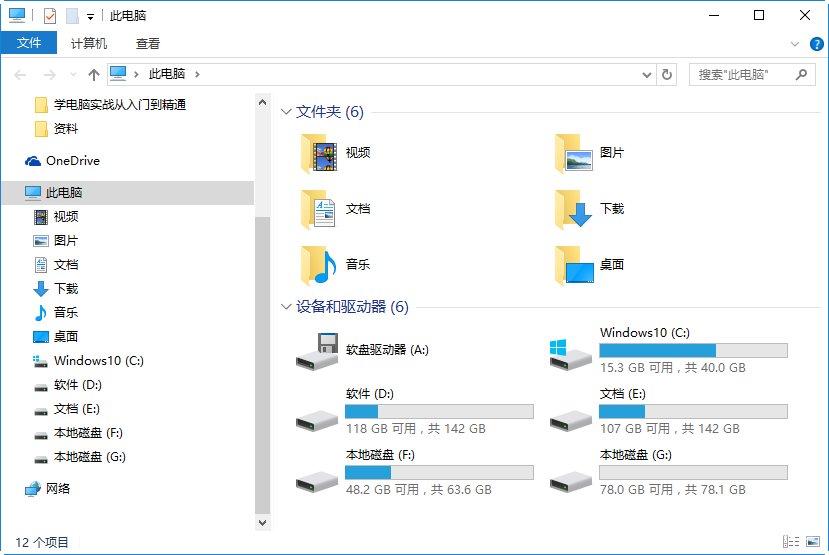Click the 下载 arrow icon in sidebar
This screenshot has height=555, width=829.
tap(41, 289)
